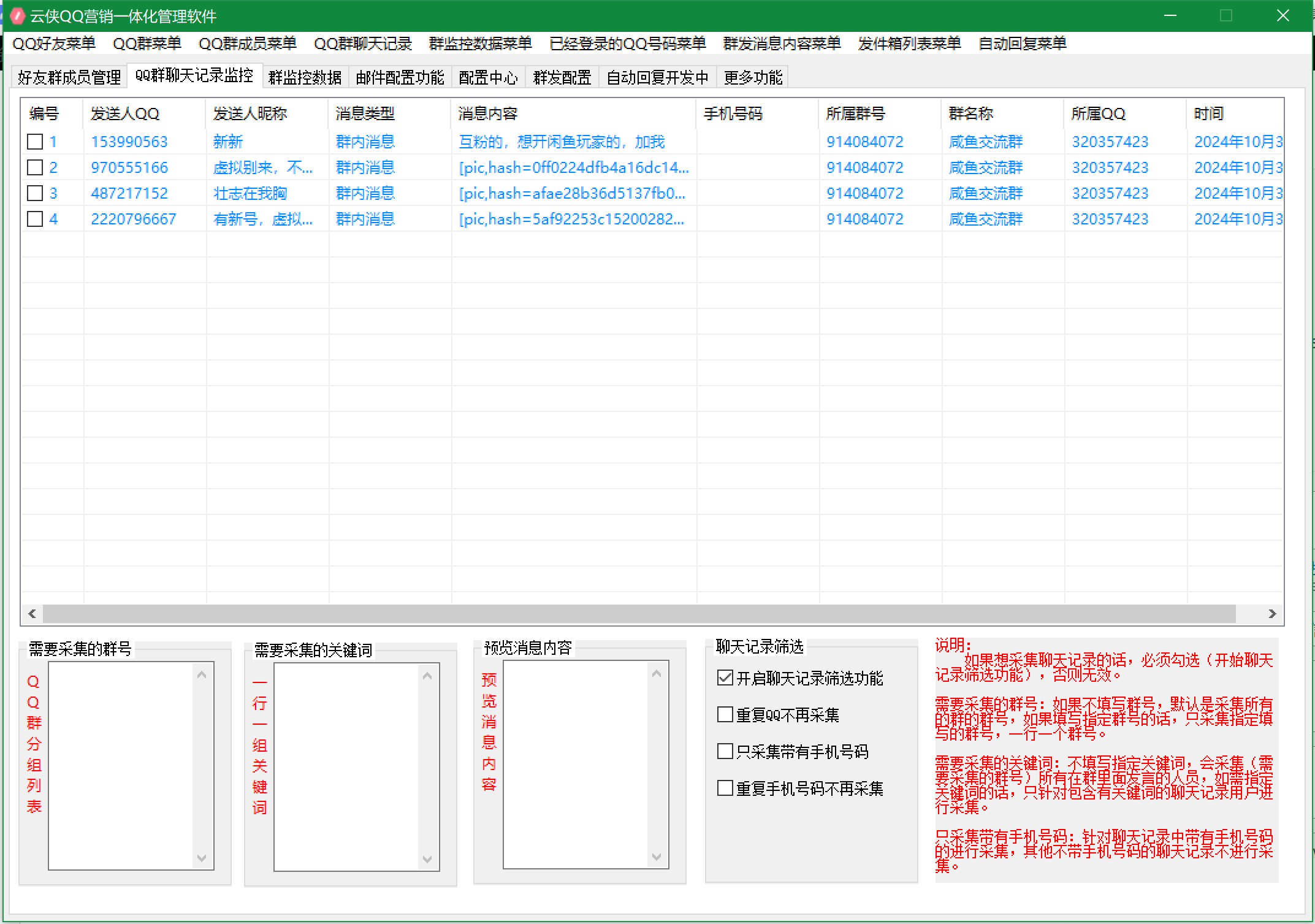The width and height of the screenshot is (1315, 924).
Task: Sort by the 编号 column header
Action: click(52, 113)
